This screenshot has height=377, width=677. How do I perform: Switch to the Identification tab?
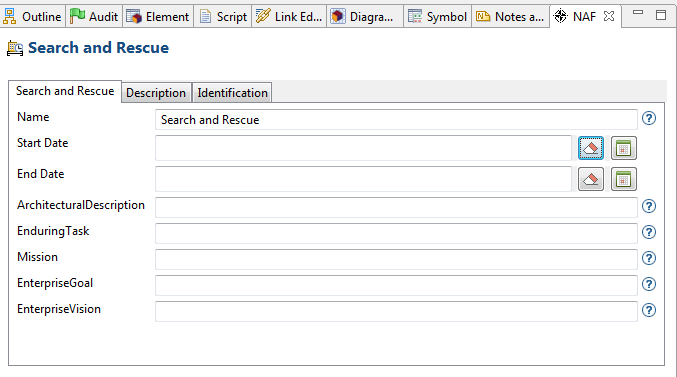pos(232,93)
